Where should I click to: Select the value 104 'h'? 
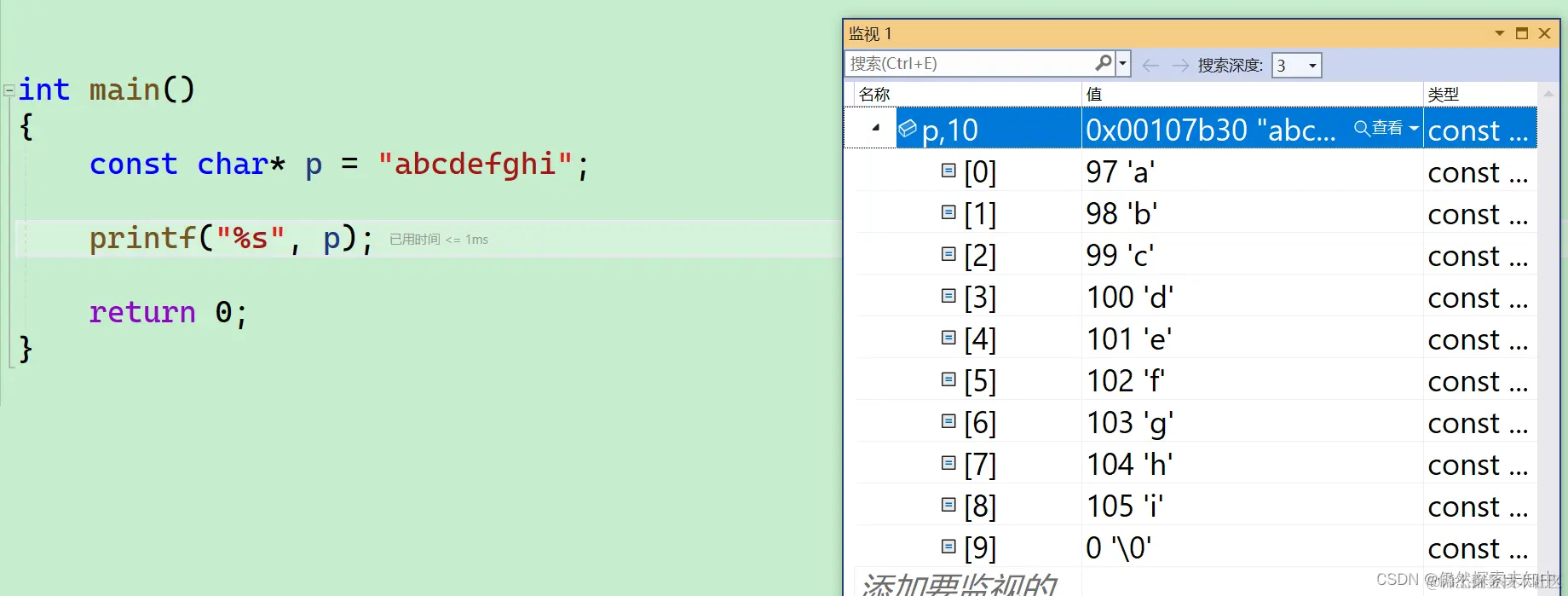pos(1130,465)
